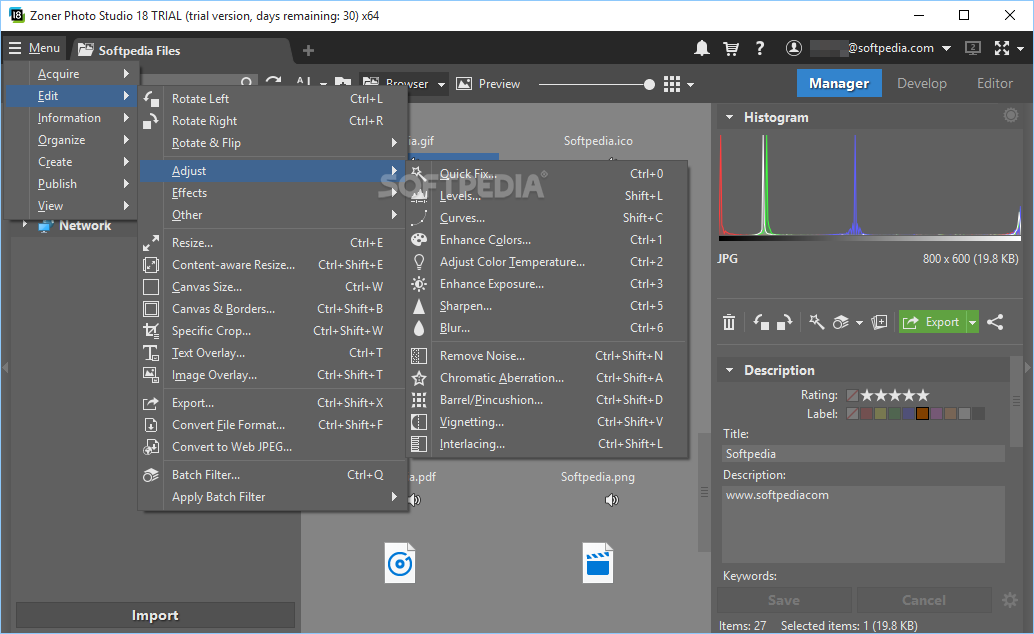
Task: Choose Adjust Color Temperature from submenu
Action: pos(546,262)
